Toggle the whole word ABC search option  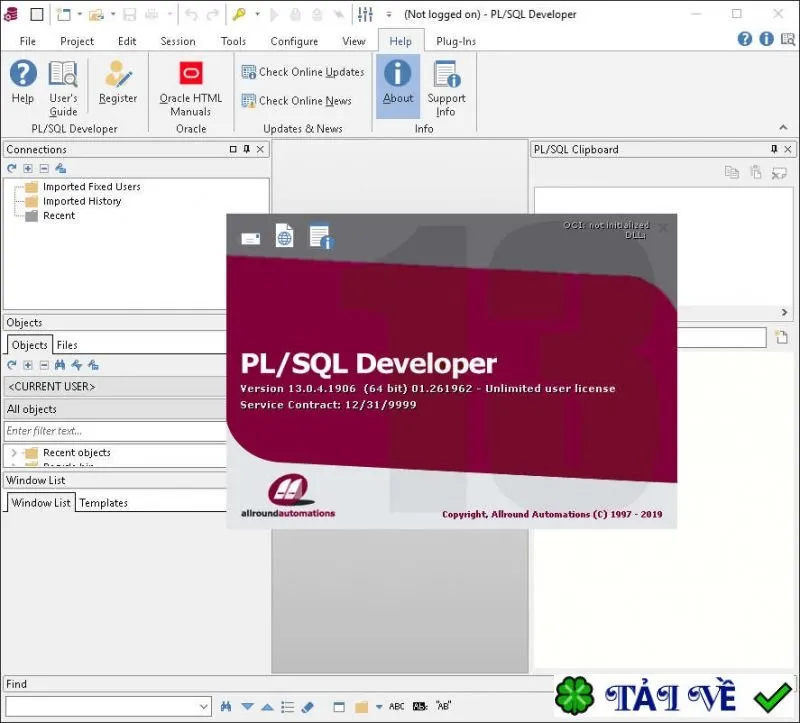pyautogui.click(x=396, y=707)
